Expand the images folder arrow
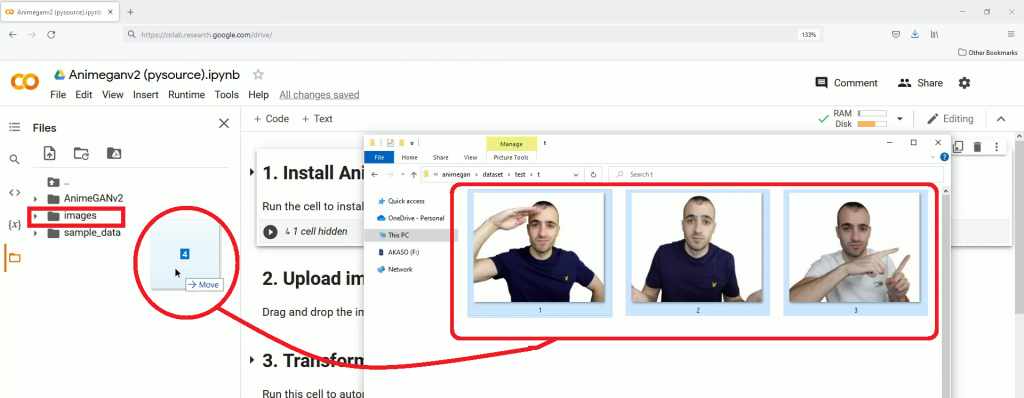The height and width of the screenshot is (398, 1024). [36, 216]
